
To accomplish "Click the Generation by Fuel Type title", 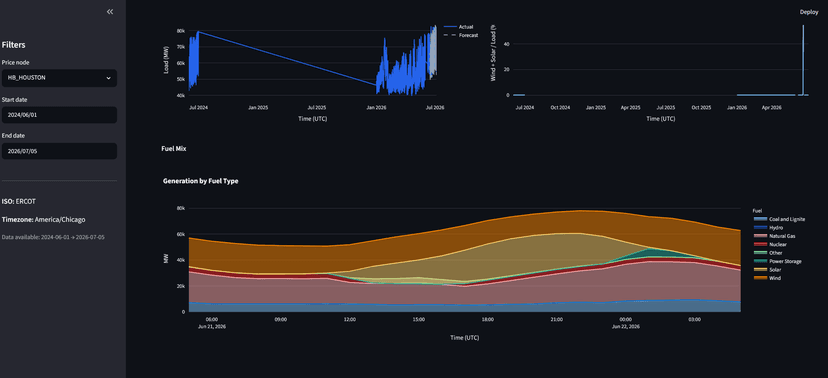I will 201,181.
